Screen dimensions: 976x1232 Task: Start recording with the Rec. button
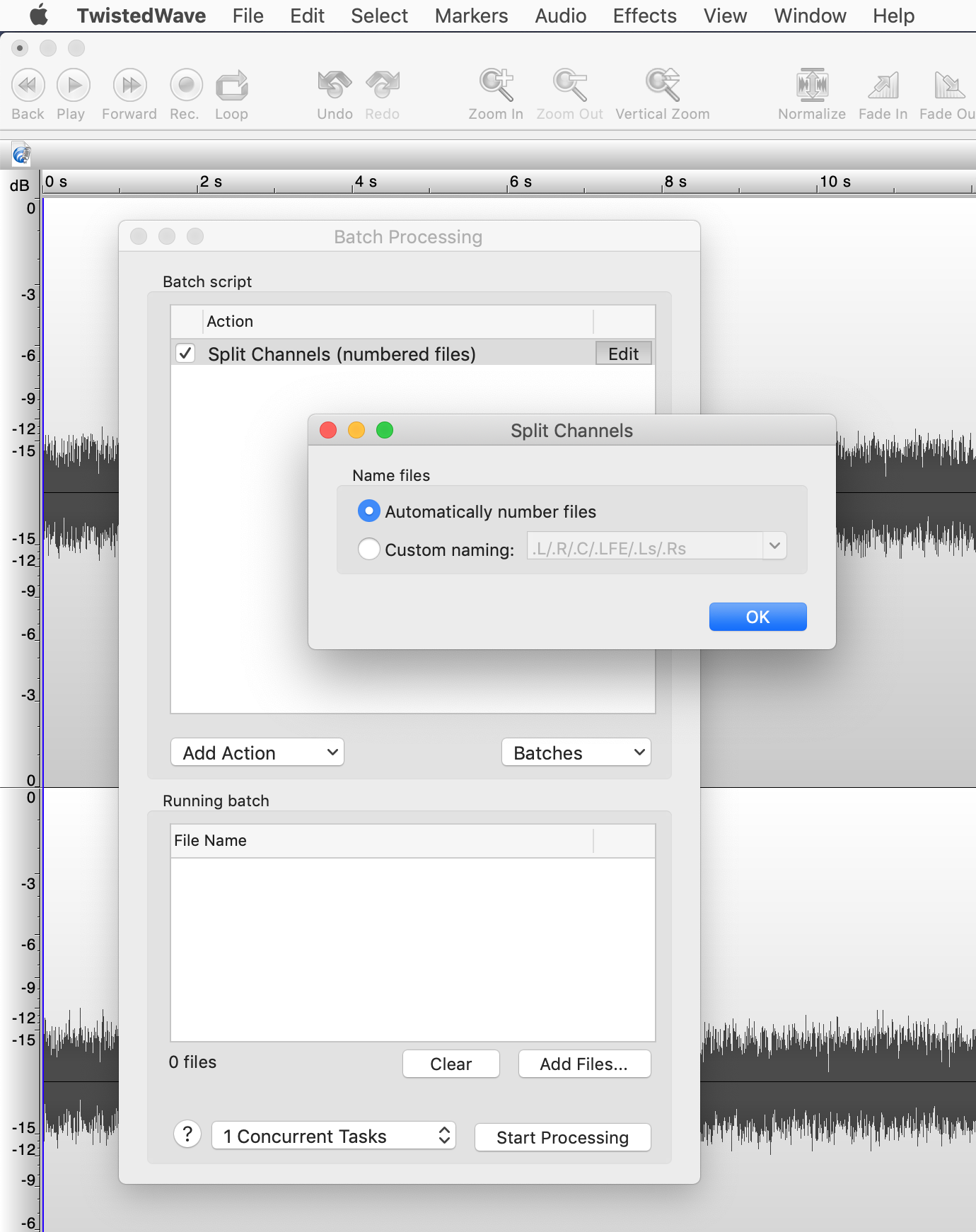185,86
